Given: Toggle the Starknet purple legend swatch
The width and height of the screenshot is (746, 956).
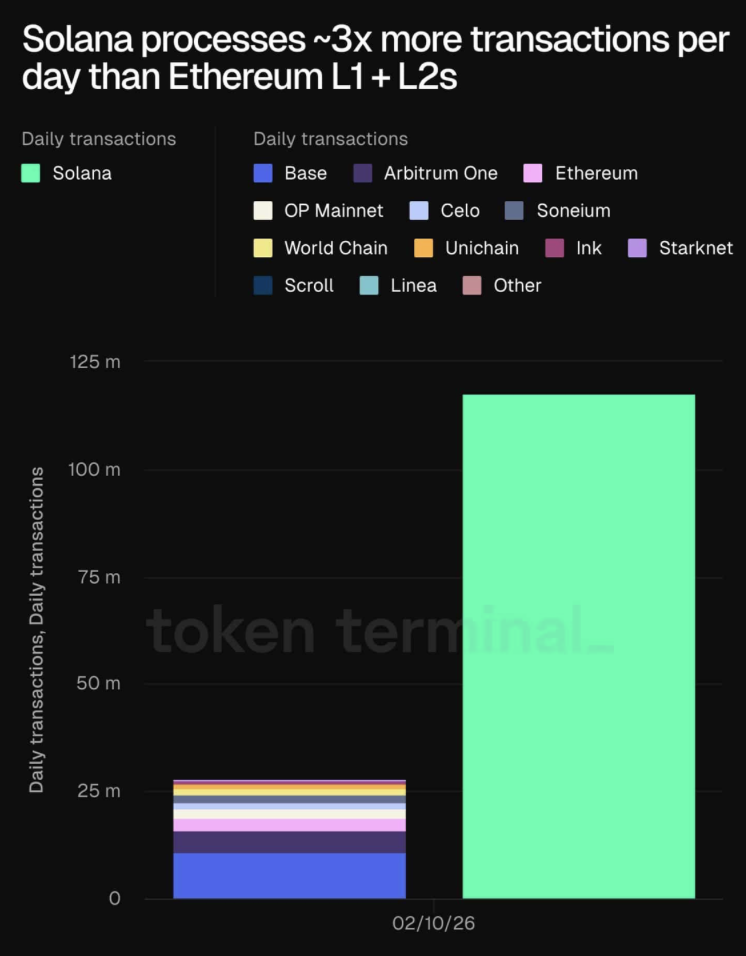Looking at the screenshot, I should tap(638, 248).
